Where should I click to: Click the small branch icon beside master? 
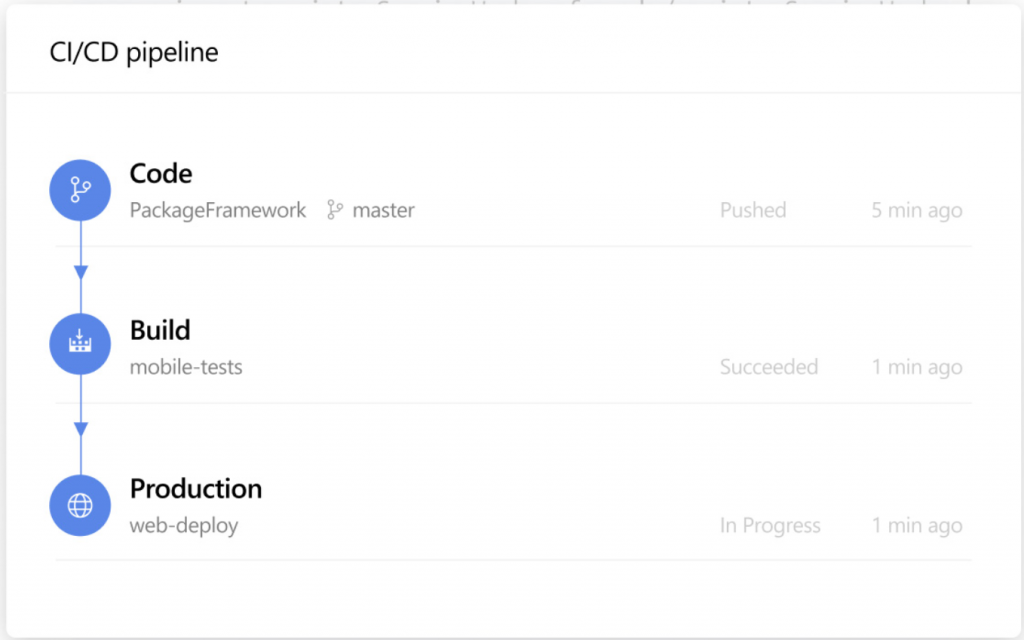pyautogui.click(x=335, y=210)
